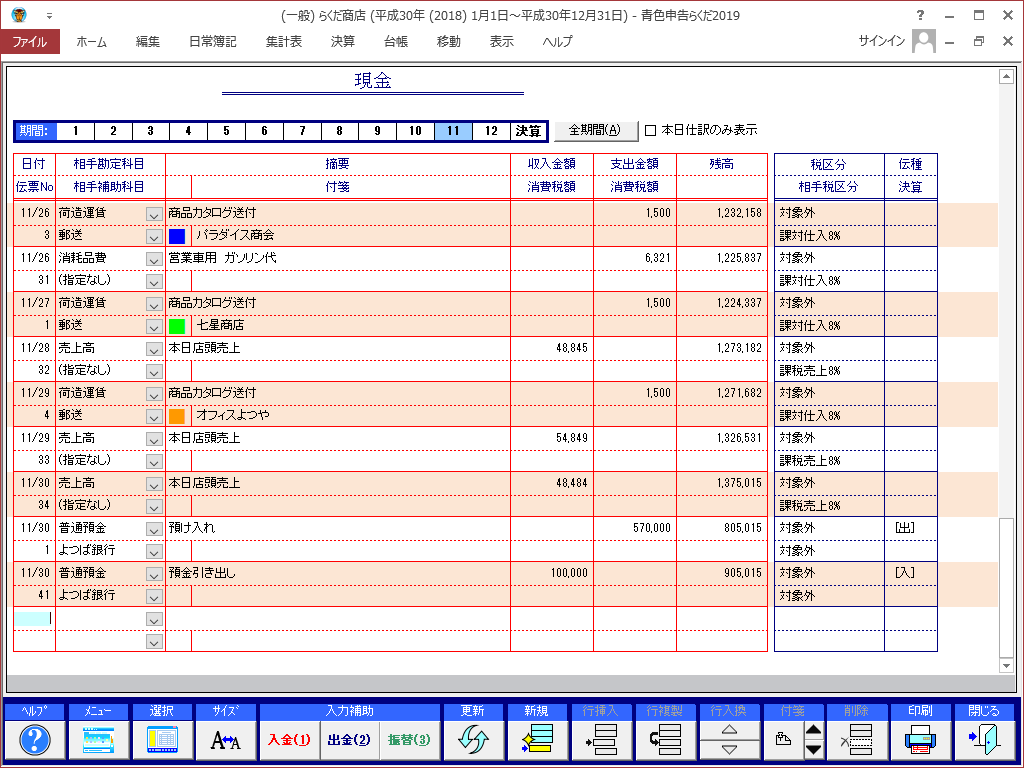Image resolution: width=1024 pixels, height=768 pixels.
Task: Click the 営業車用 ガソリン代 description cell
Action: 338,258
